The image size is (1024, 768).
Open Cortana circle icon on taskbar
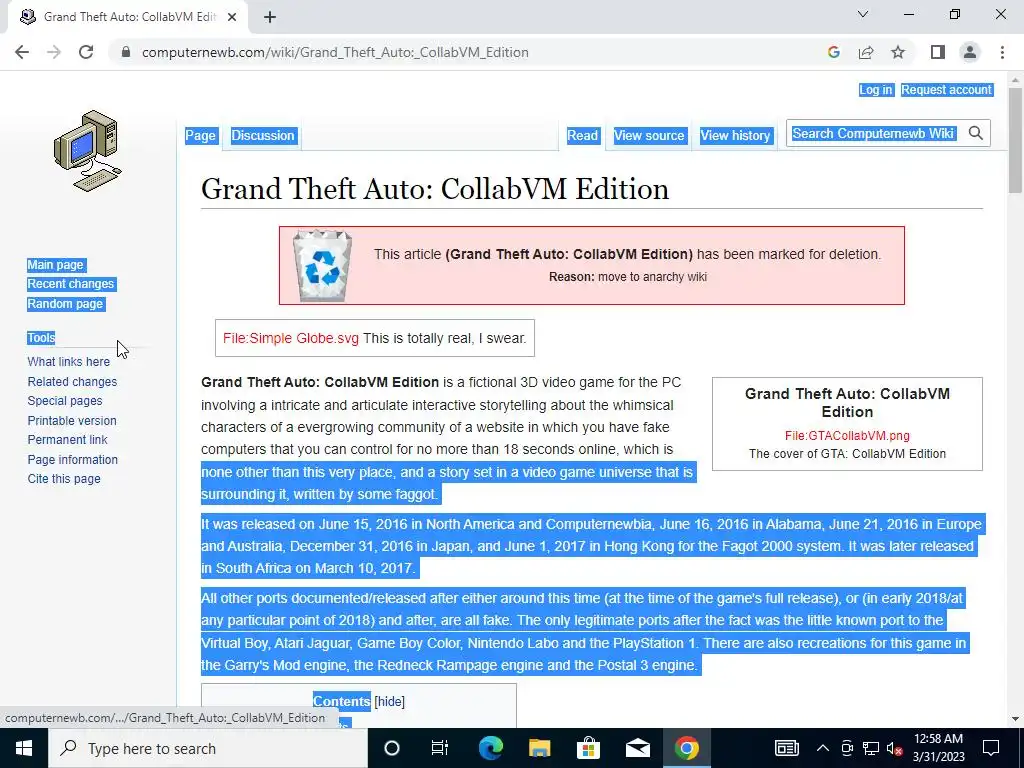[x=392, y=748]
